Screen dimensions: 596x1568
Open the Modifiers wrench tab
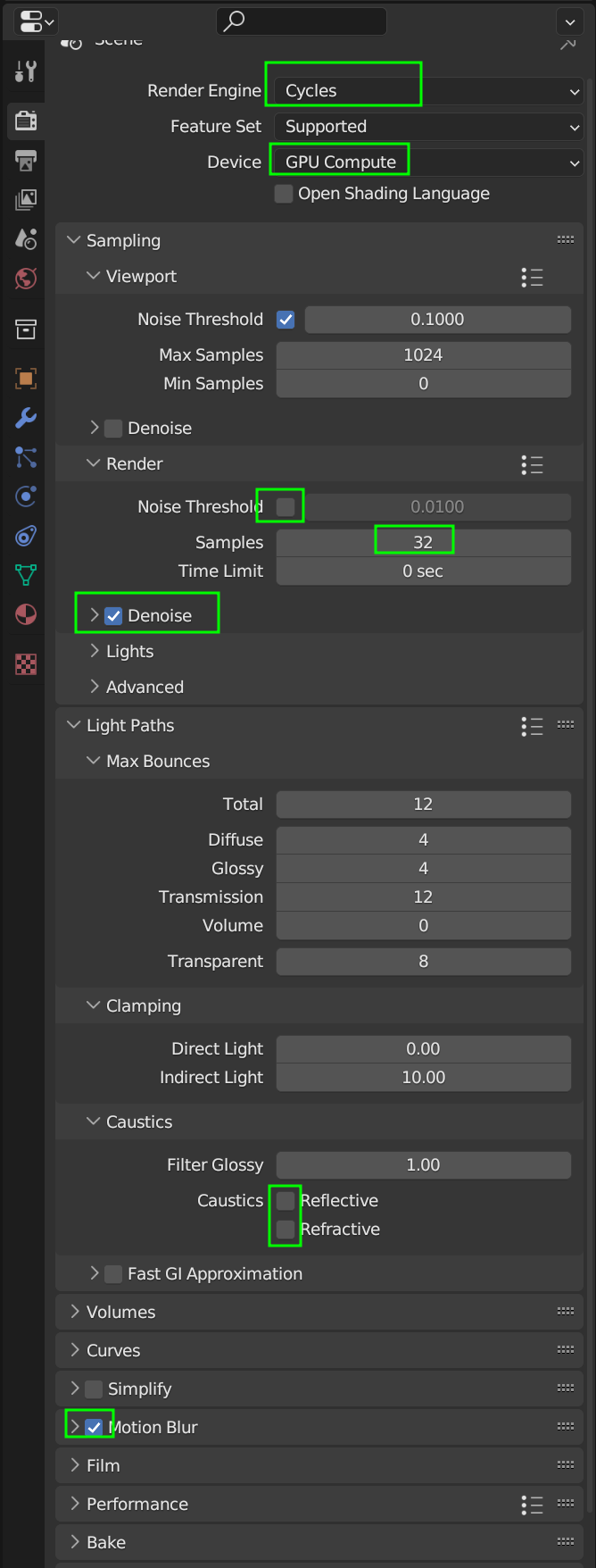click(26, 418)
